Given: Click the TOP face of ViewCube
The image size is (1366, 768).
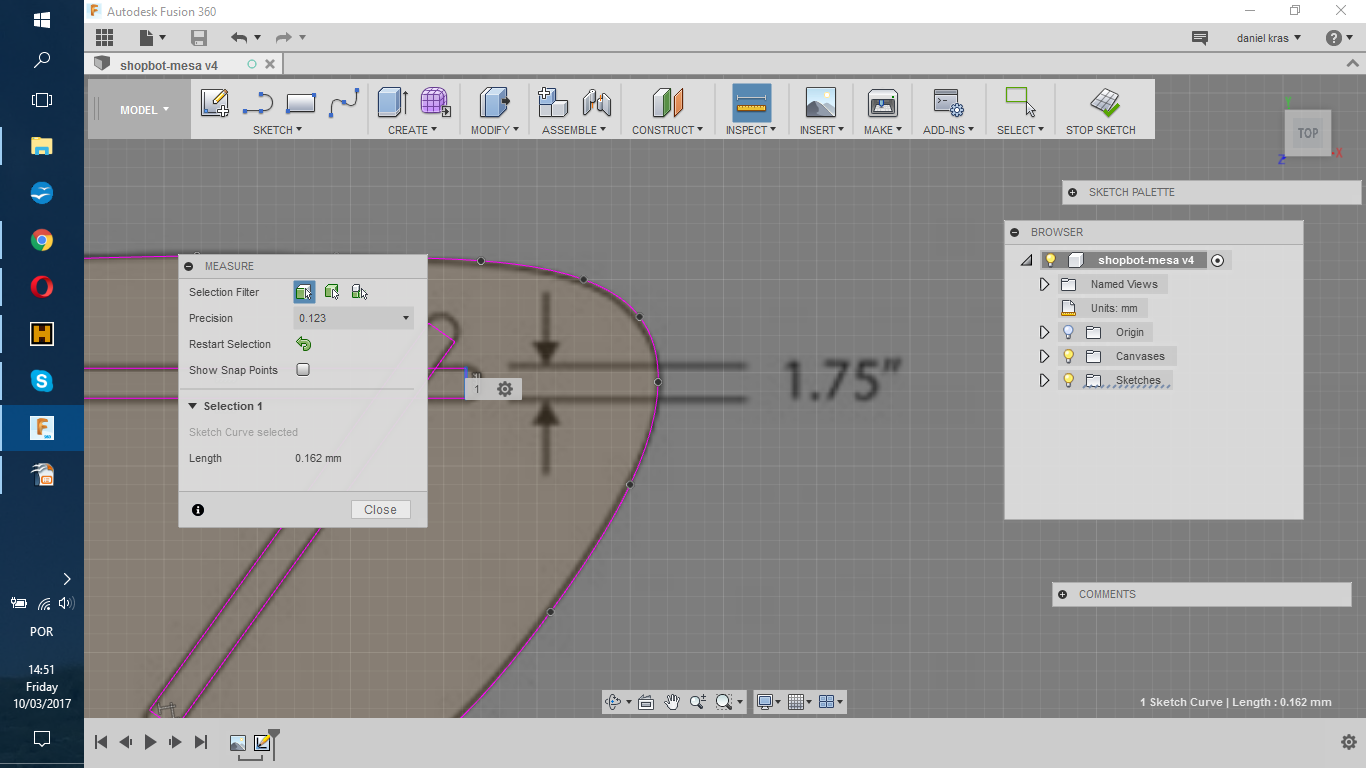Looking at the screenshot, I should point(1308,133).
